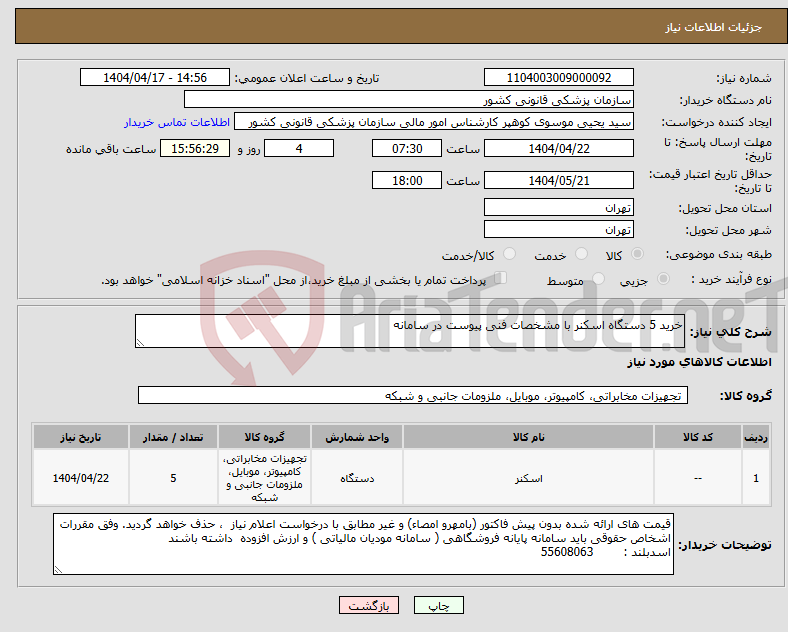The image size is (788, 632).
Task: Click the announcement date field 1404/04/17 - 14:56
Action: click(x=155, y=77)
